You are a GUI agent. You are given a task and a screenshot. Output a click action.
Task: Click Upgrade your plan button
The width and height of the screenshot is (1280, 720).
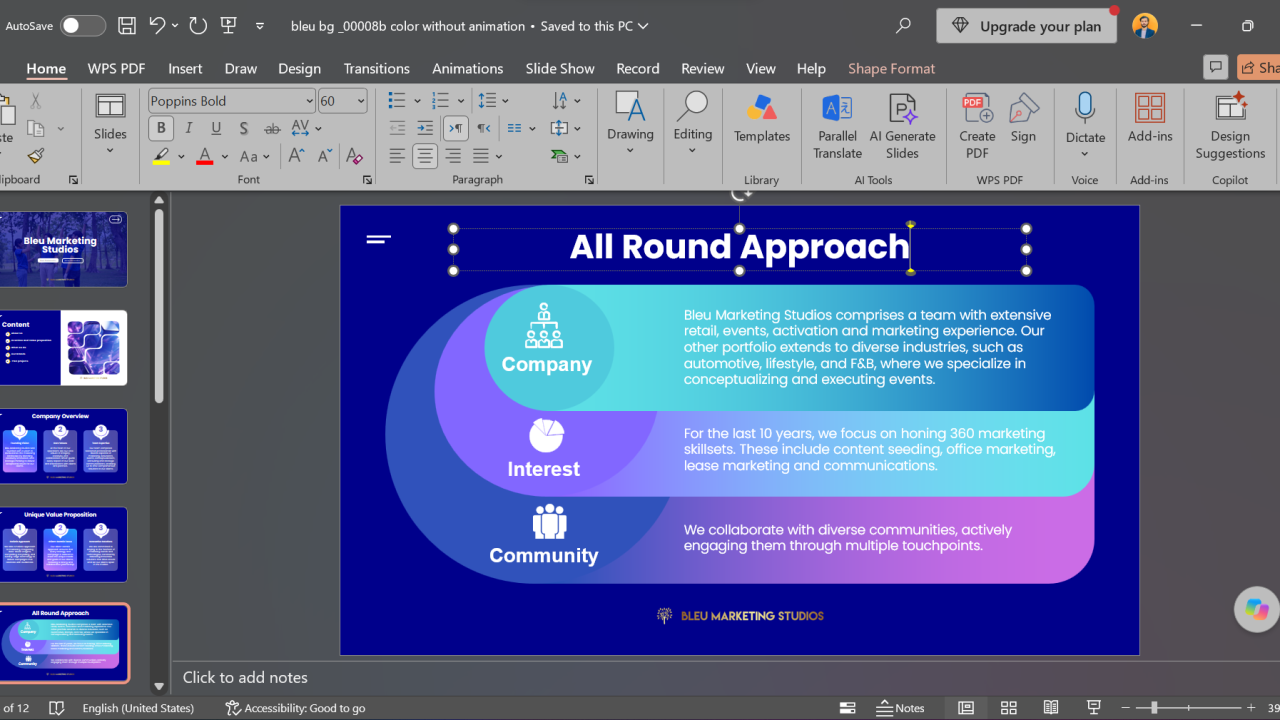point(1026,26)
